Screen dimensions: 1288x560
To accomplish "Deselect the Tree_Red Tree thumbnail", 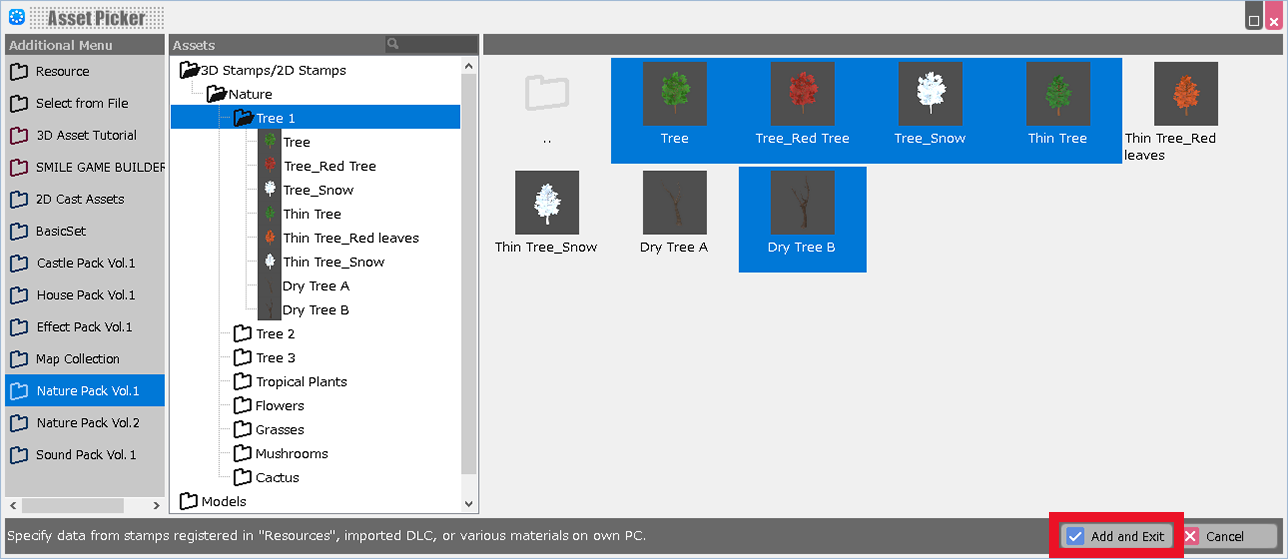I will click(802, 94).
